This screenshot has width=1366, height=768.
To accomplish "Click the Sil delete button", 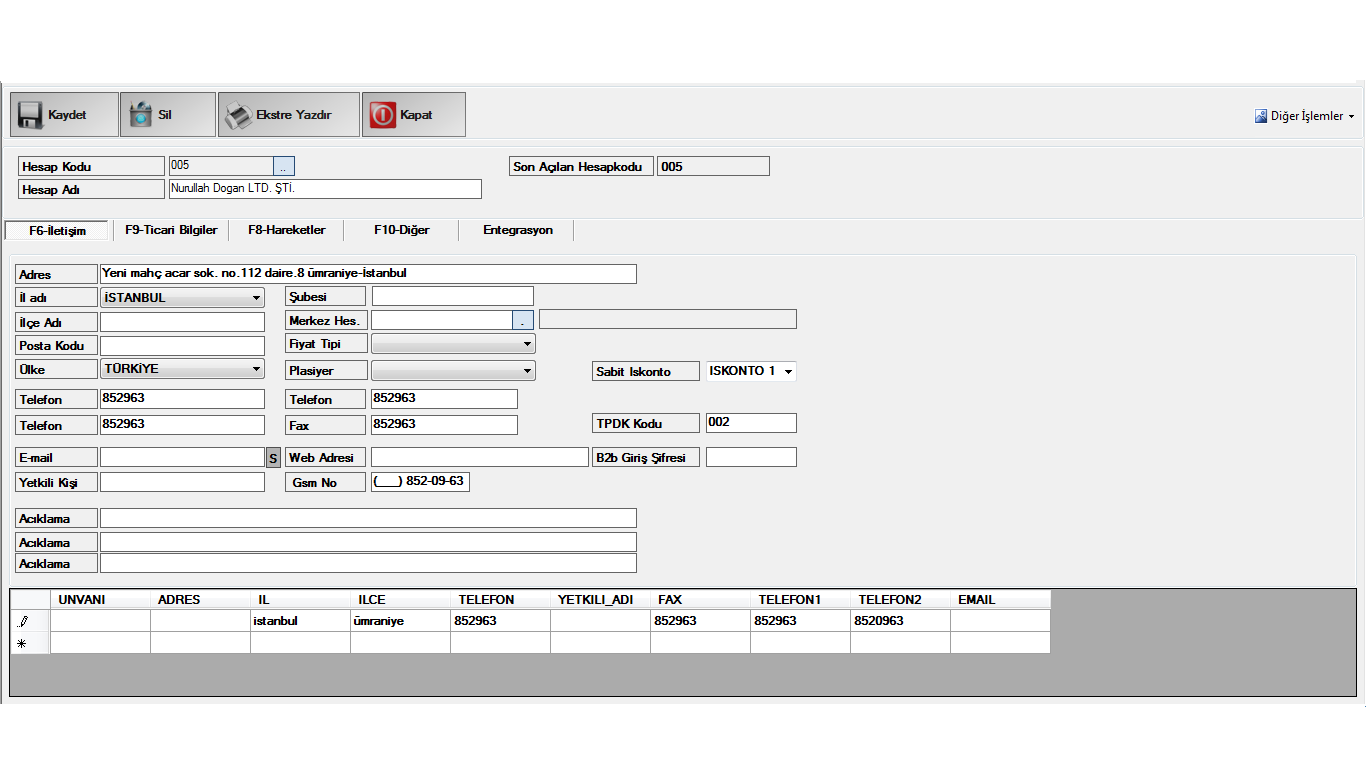I will pos(168,115).
